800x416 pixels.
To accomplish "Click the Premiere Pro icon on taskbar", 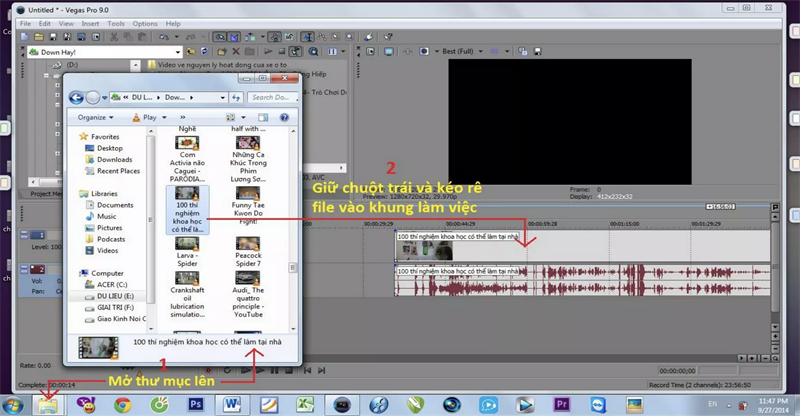I will (561, 405).
